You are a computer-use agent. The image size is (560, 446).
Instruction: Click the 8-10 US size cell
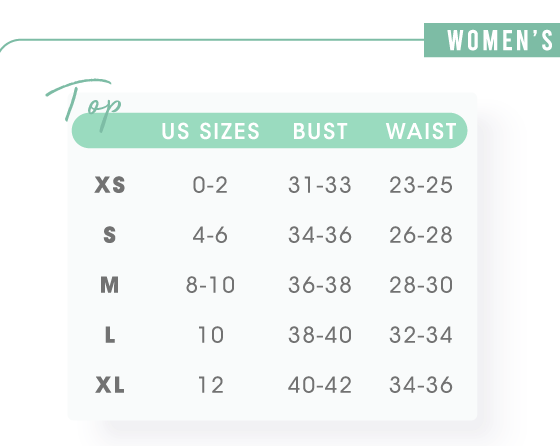210,285
